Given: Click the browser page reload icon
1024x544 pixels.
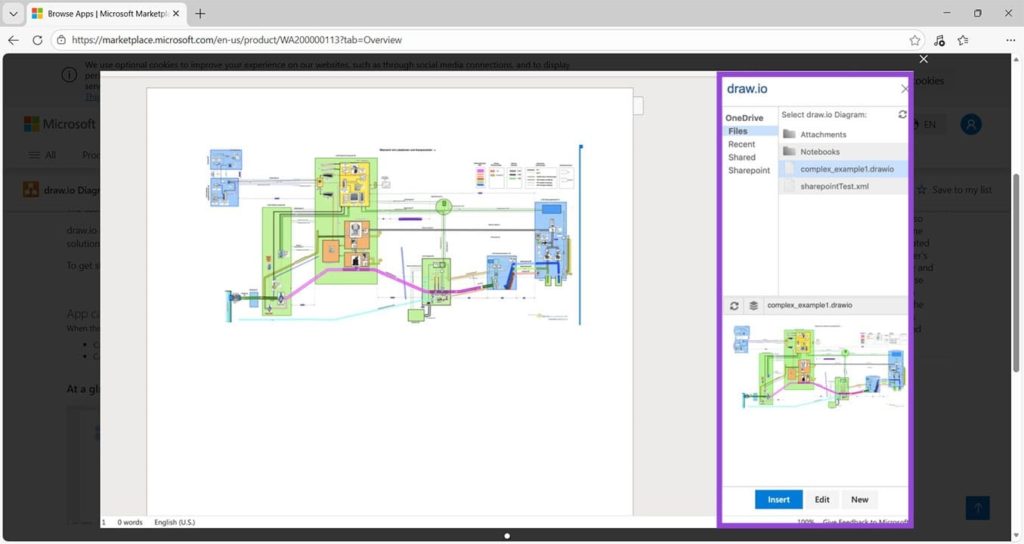Looking at the screenshot, I should tap(37, 40).
